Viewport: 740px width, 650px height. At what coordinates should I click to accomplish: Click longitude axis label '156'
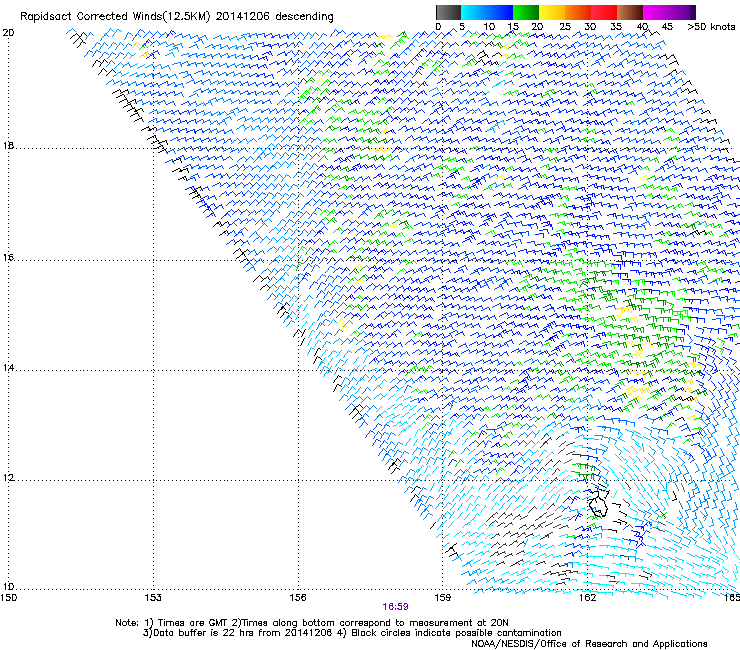click(298, 598)
